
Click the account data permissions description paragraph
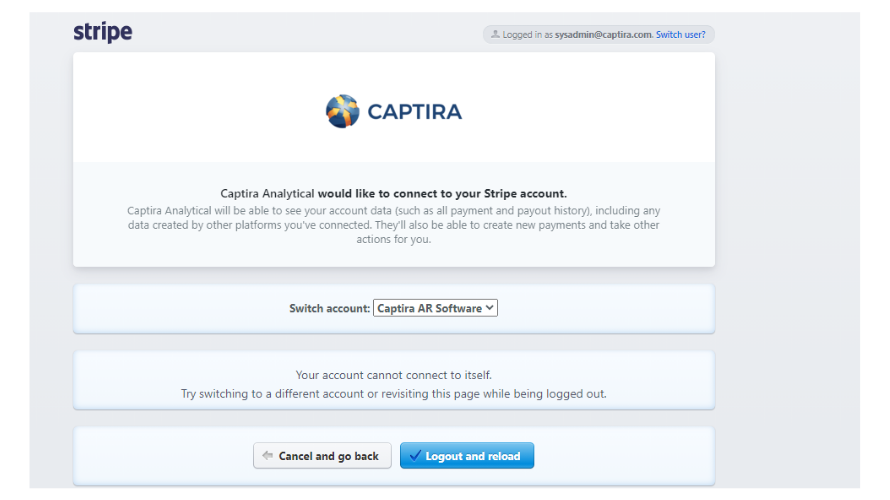point(394,225)
